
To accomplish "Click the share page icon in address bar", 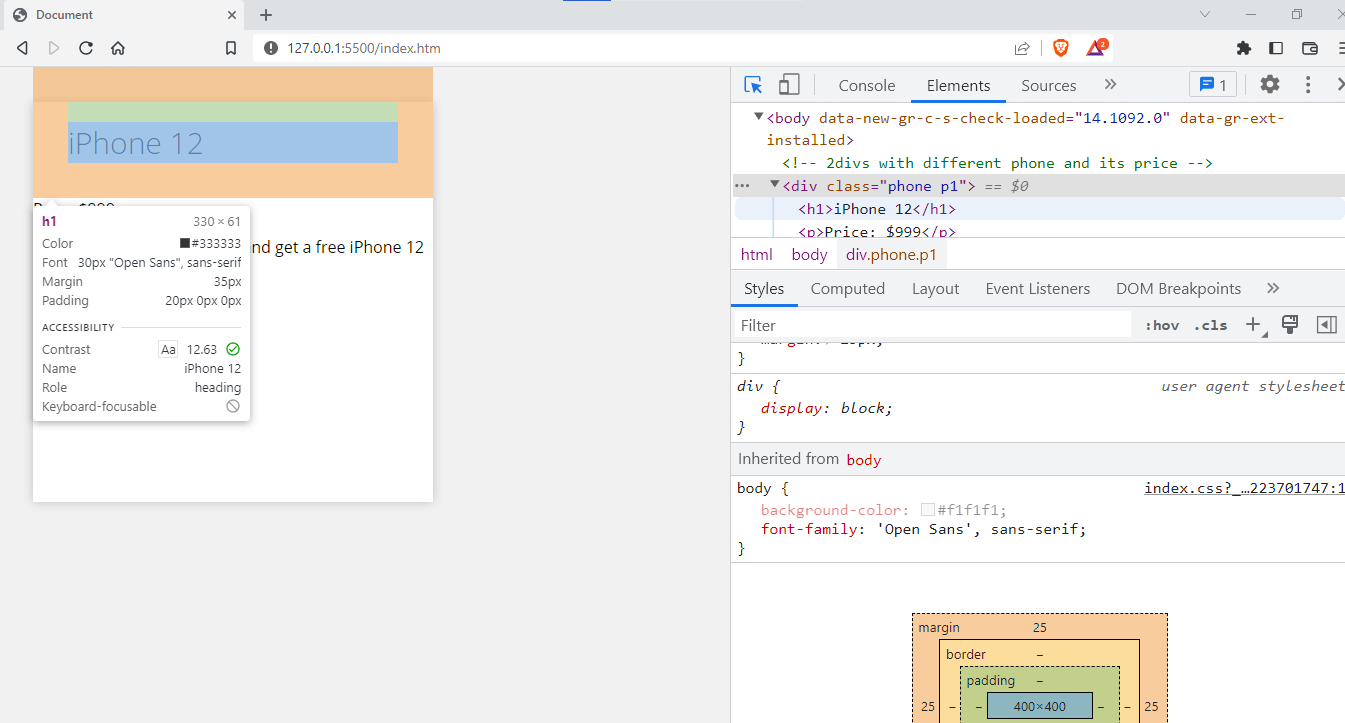I will pyautogui.click(x=1022, y=48).
